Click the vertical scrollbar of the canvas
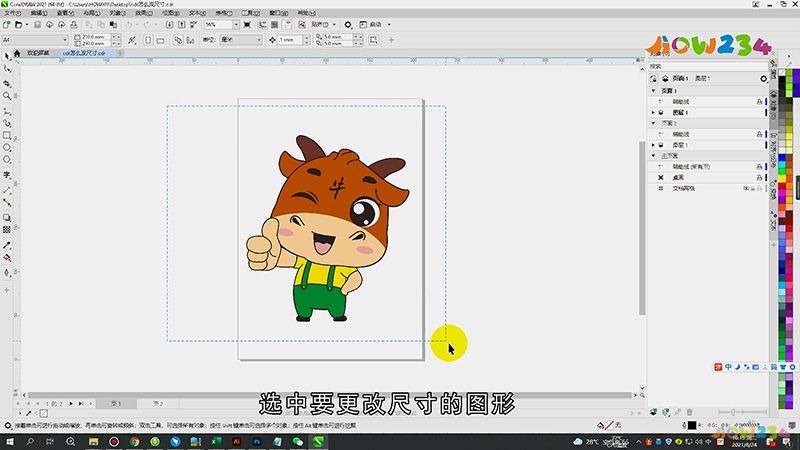The height and width of the screenshot is (450, 800). tap(642, 228)
